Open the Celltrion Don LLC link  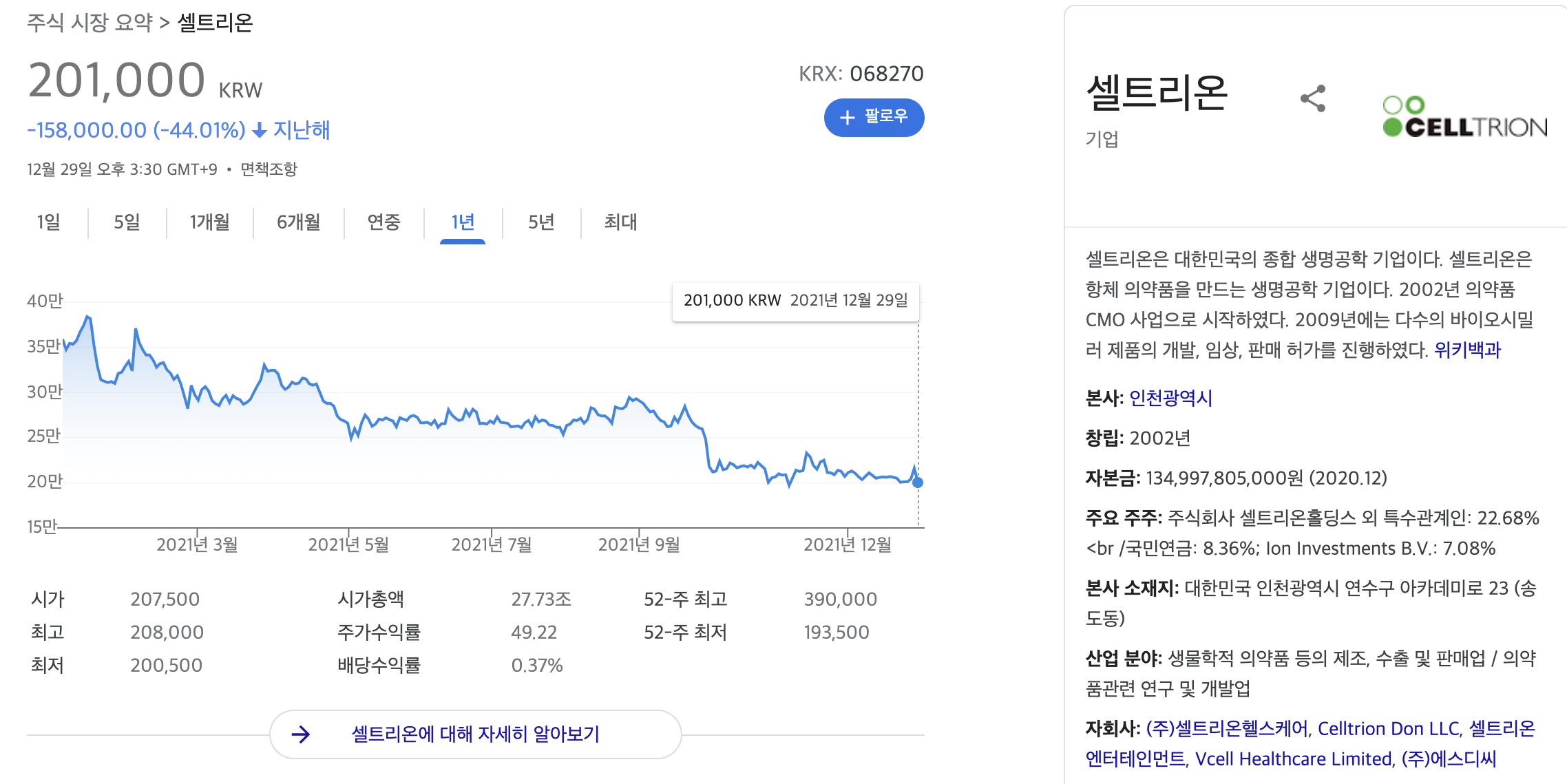pos(1388,728)
